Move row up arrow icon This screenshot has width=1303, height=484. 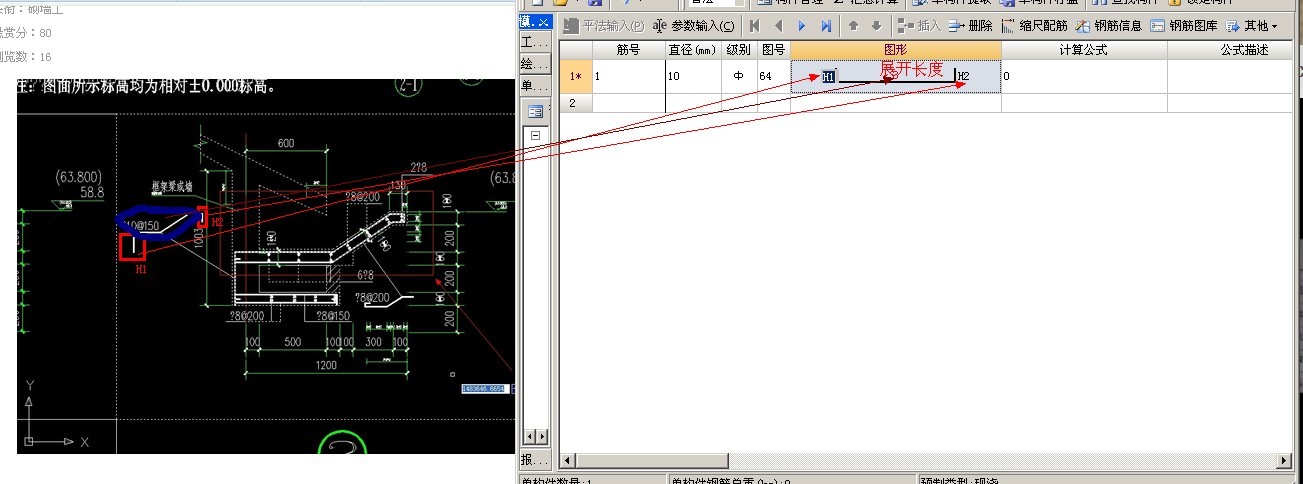[x=854, y=26]
